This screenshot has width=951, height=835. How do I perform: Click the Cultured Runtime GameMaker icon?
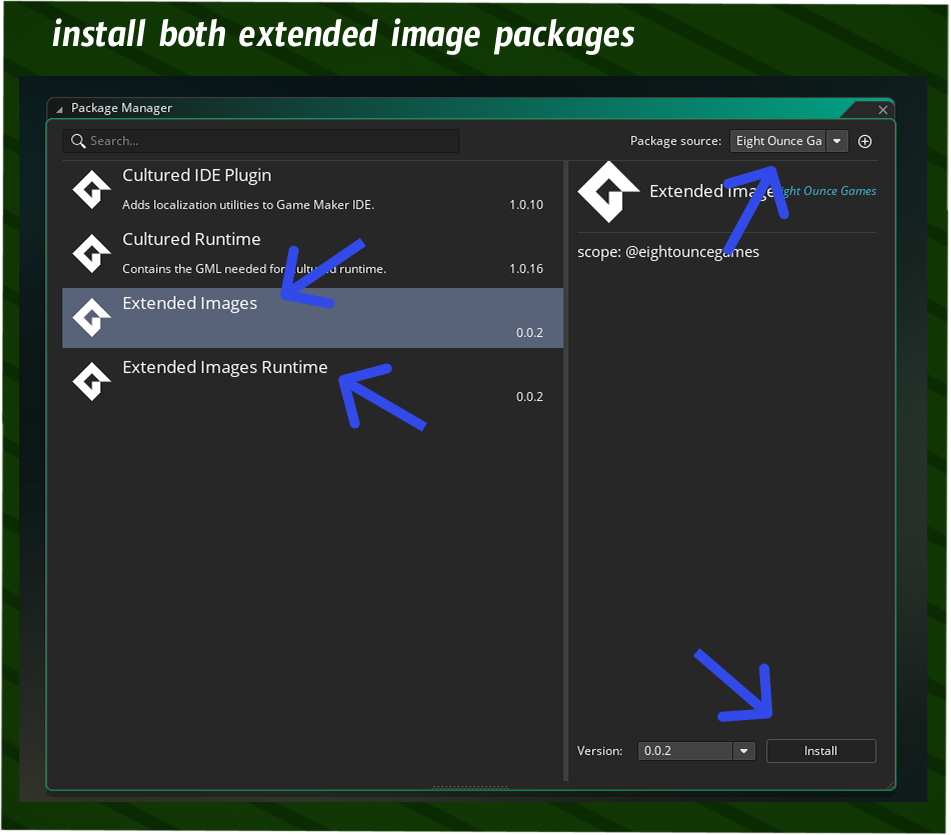coord(92,253)
